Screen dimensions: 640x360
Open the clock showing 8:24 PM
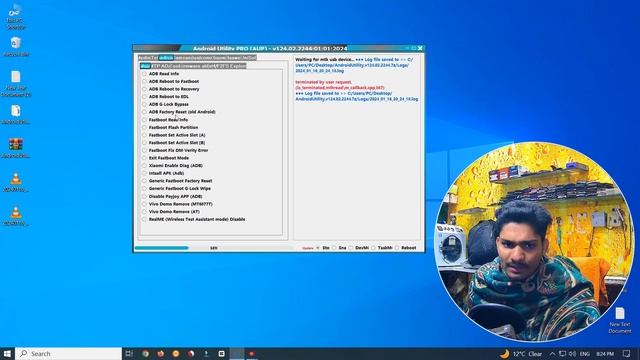(605, 353)
